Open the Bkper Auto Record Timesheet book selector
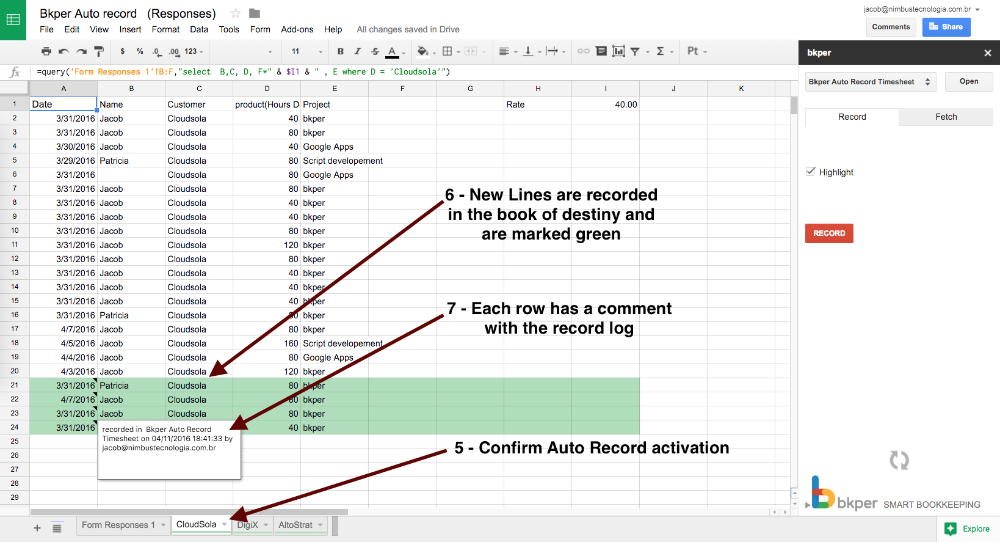Image resolution: width=1000 pixels, height=542 pixels. [x=871, y=82]
